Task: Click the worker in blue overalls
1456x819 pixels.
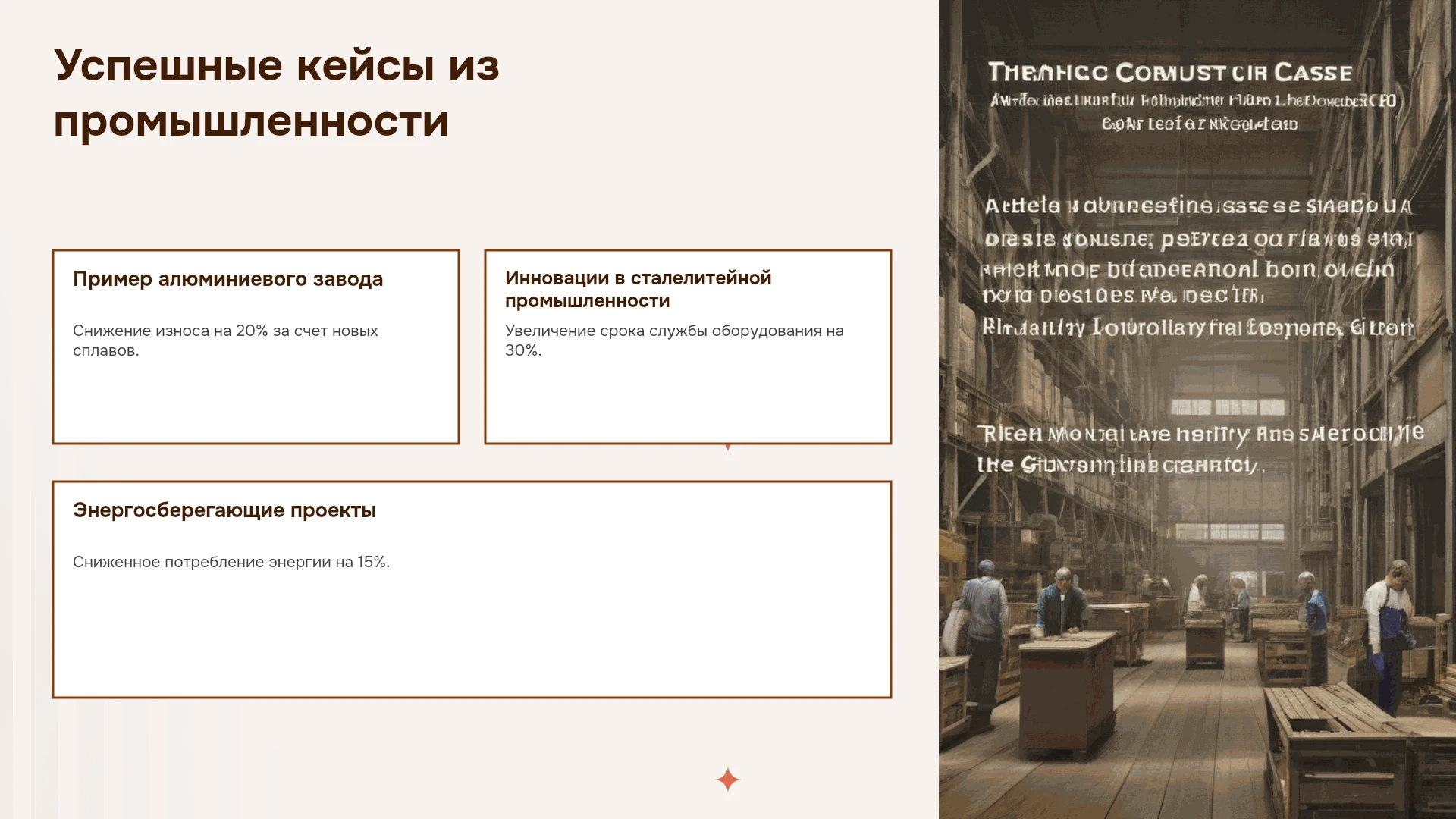Action: click(1388, 637)
